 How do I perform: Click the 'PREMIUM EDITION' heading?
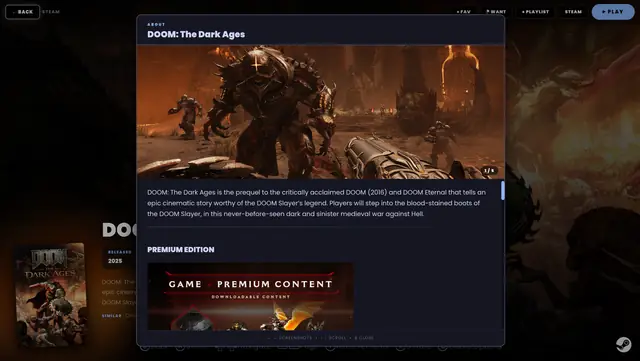181,250
